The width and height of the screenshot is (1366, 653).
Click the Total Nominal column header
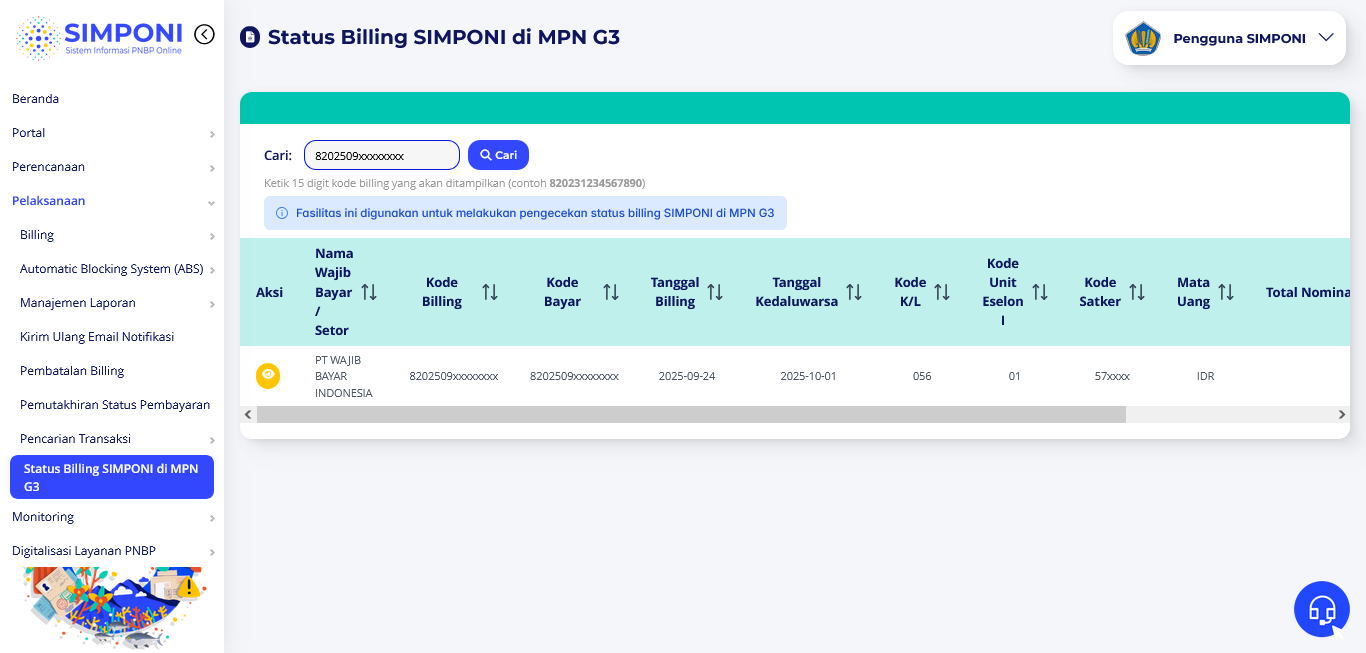pos(1307,292)
